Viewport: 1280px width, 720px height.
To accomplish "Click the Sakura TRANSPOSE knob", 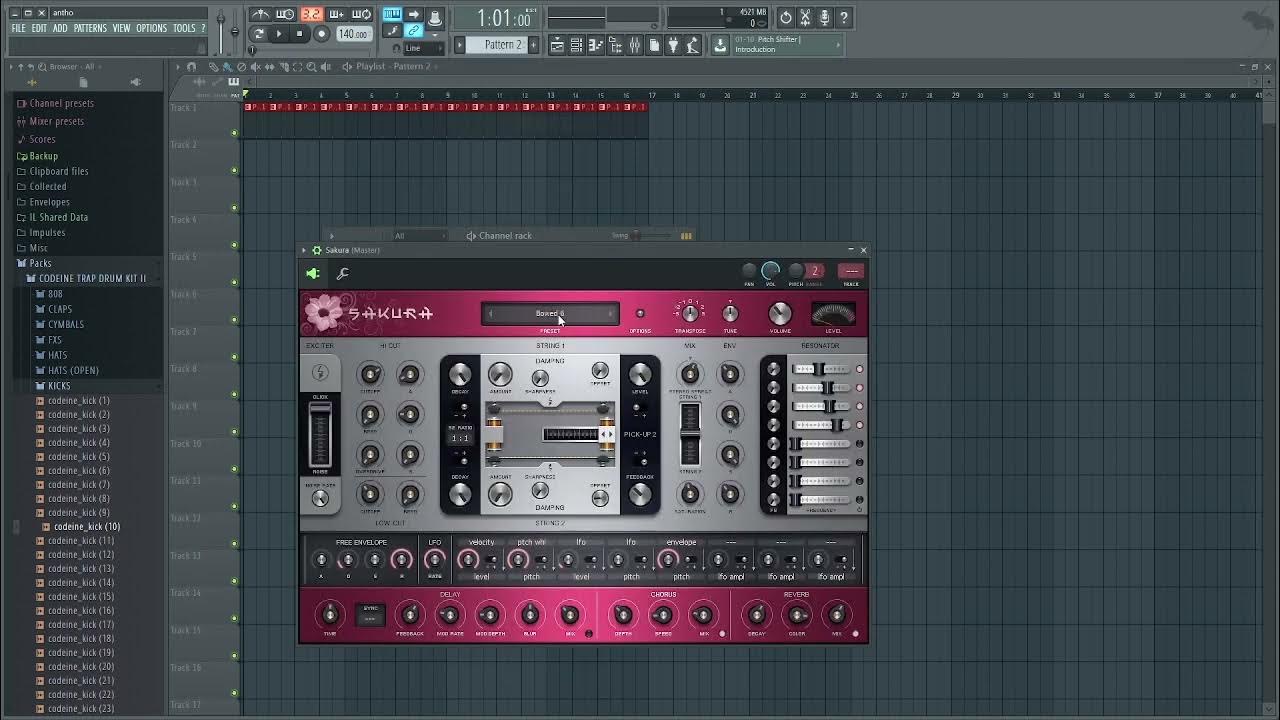I will [690, 314].
